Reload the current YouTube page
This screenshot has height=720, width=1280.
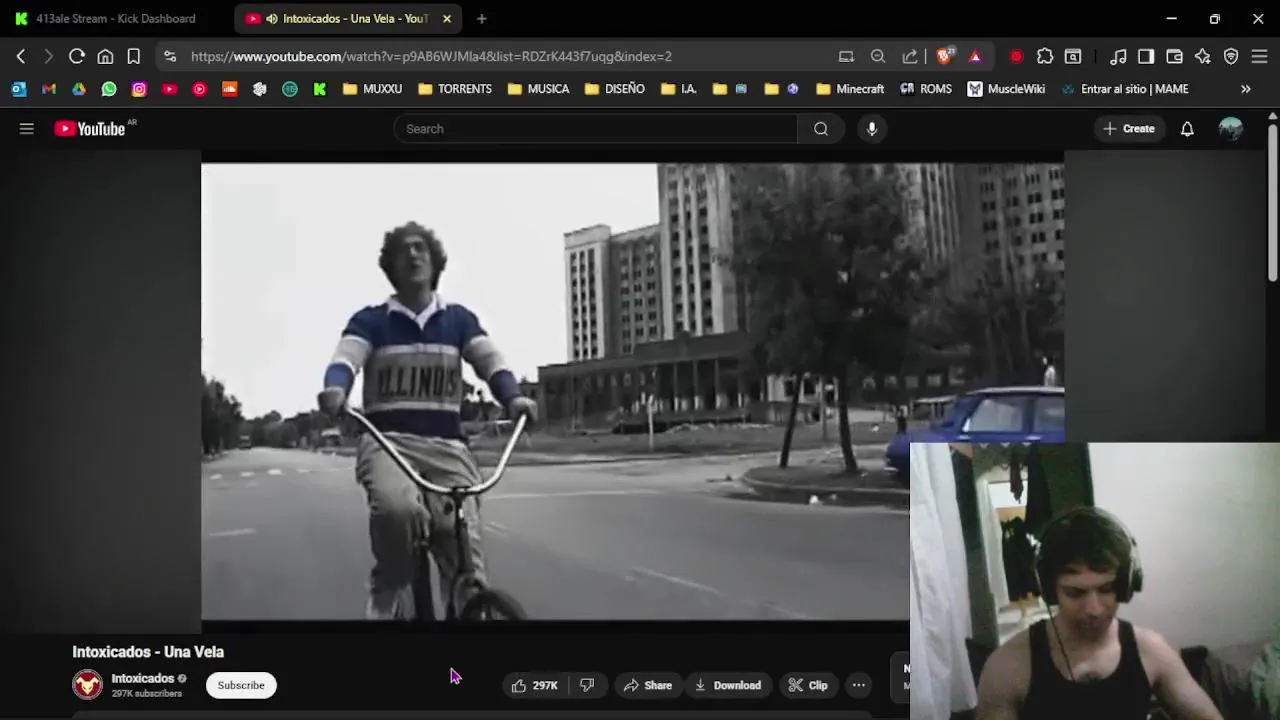pyautogui.click(x=76, y=56)
